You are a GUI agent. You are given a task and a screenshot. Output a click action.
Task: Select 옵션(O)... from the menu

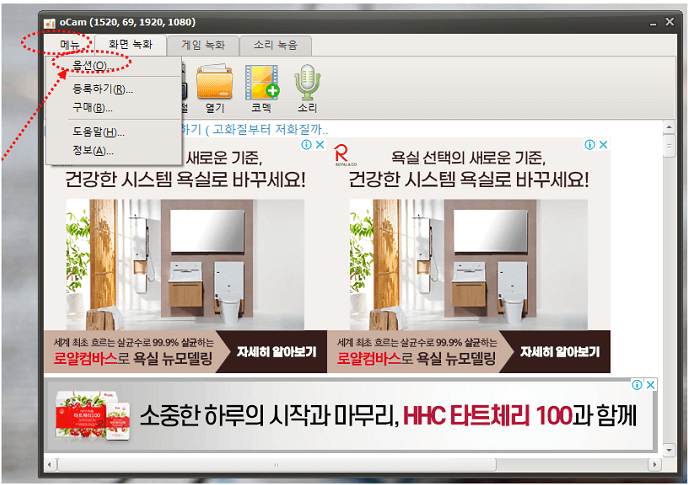[114, 66]
